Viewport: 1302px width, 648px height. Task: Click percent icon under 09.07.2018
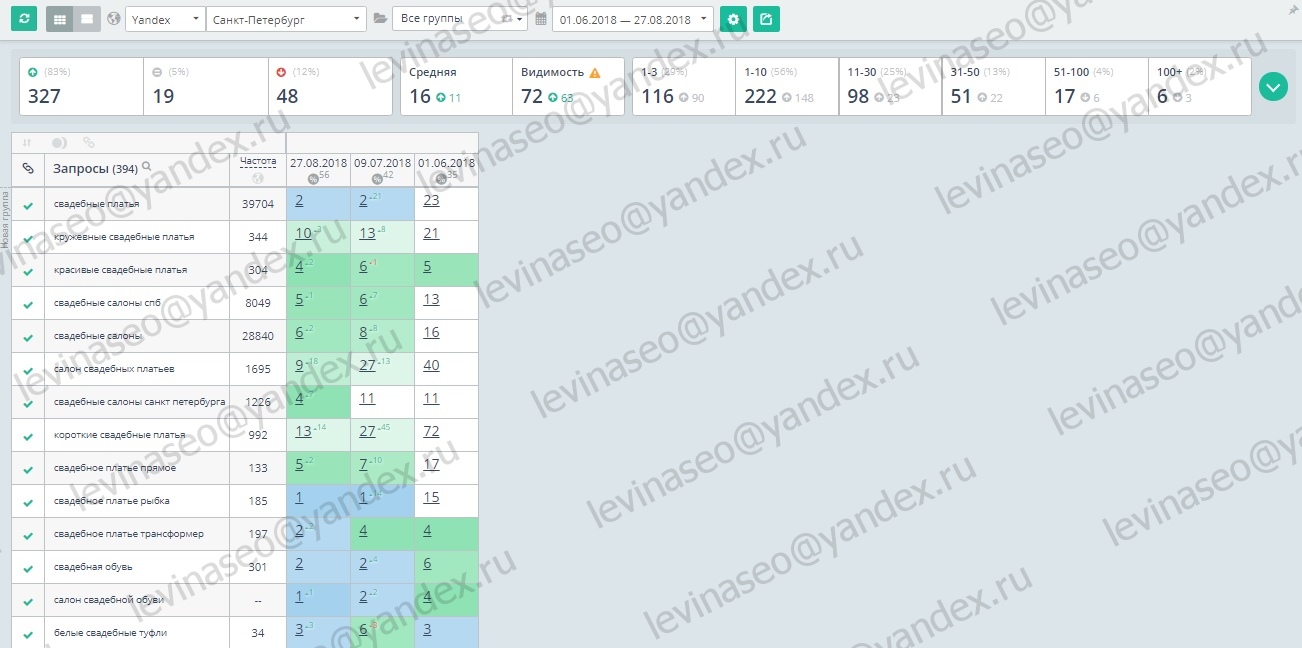pos(377,179)
